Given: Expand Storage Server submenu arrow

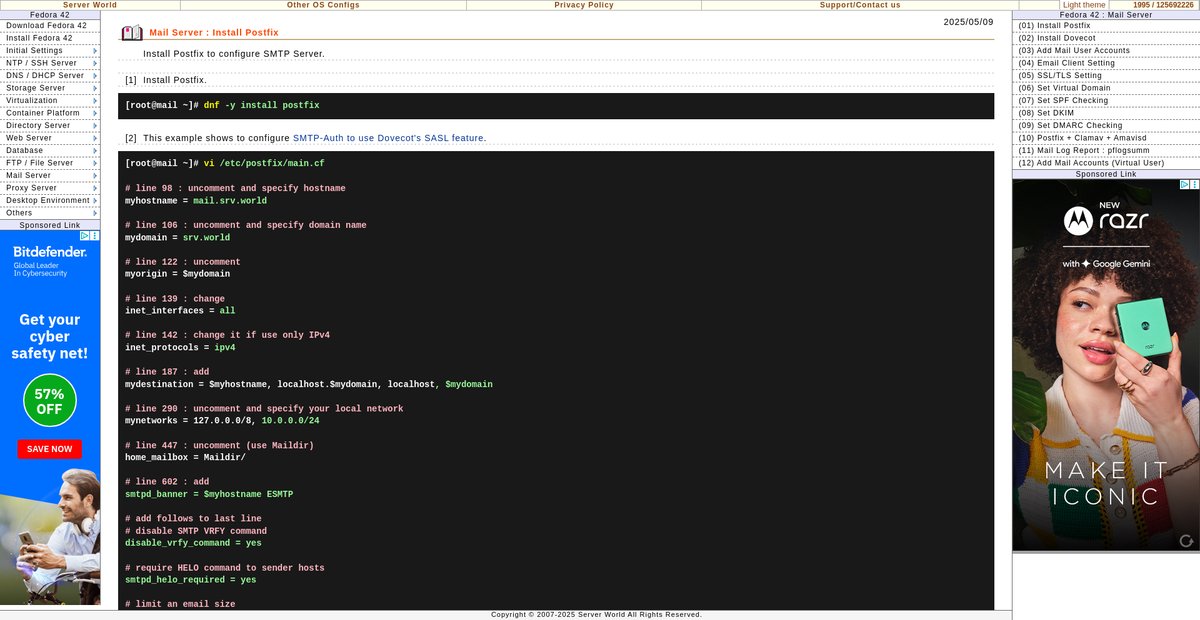Looking at the screenshot, I should pyautogui.click(x=95, y=88).
